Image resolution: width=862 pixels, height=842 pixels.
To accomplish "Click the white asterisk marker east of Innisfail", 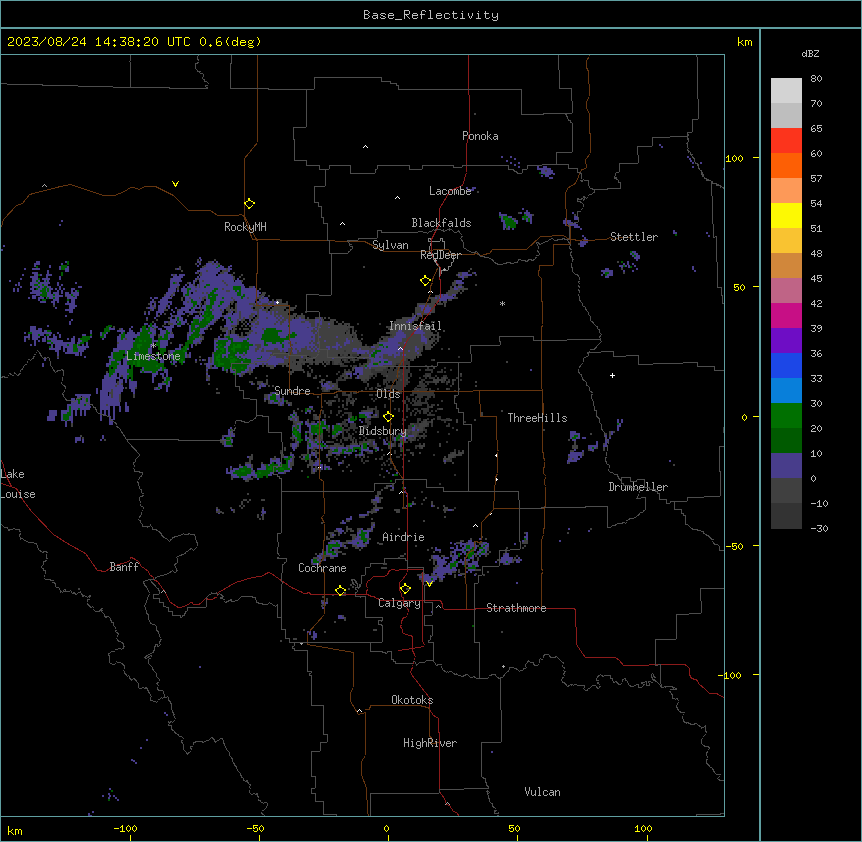I will pyautogui.click(x=502, y=303).
